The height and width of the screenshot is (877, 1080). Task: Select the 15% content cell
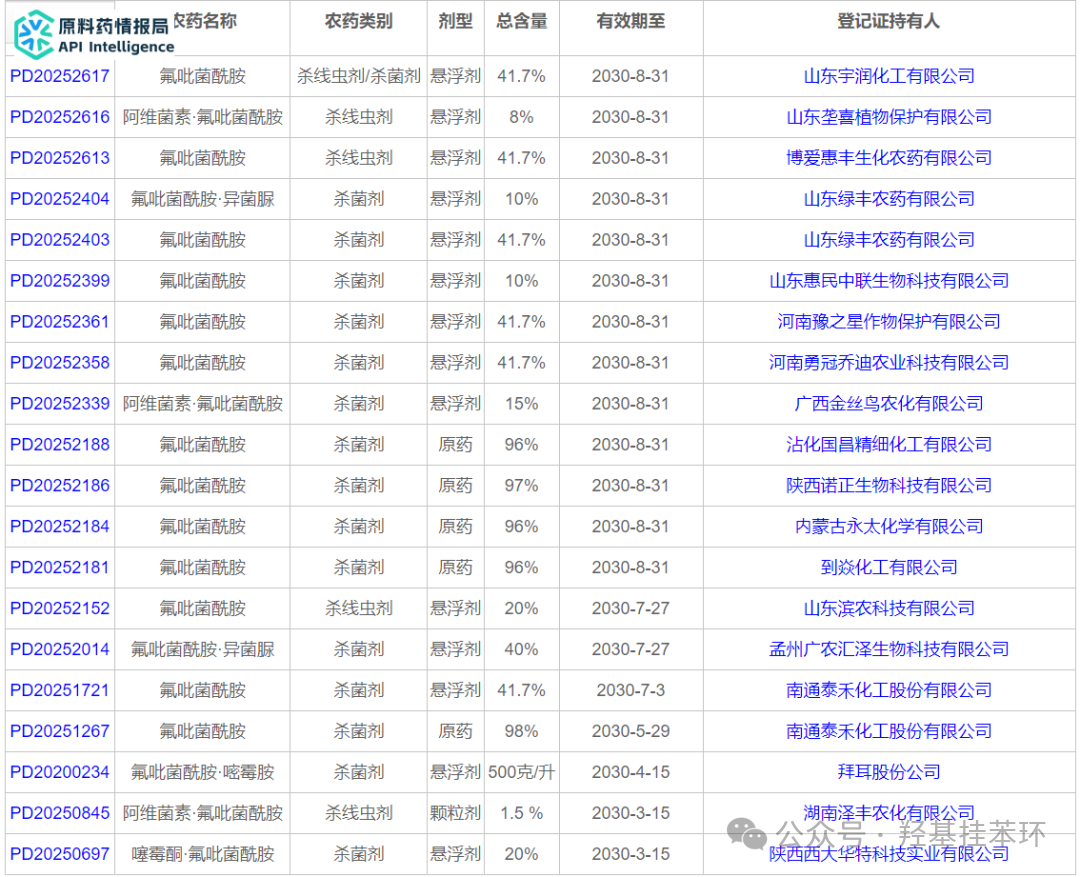[x=521, y=404]
